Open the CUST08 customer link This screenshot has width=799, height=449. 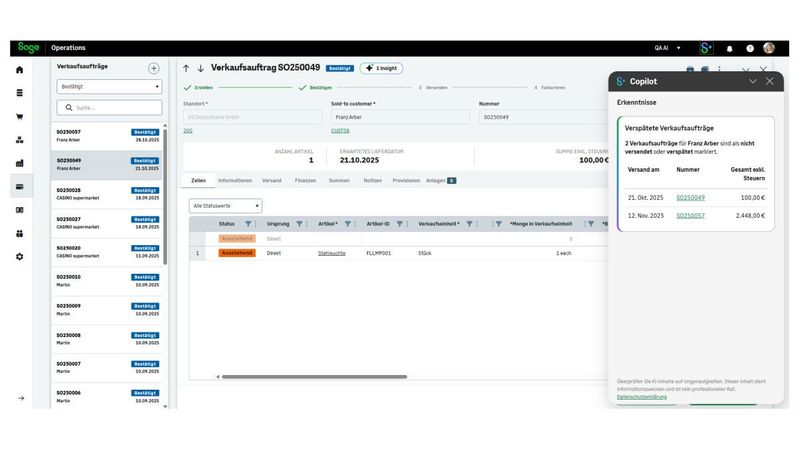click(x=340, y=130)
